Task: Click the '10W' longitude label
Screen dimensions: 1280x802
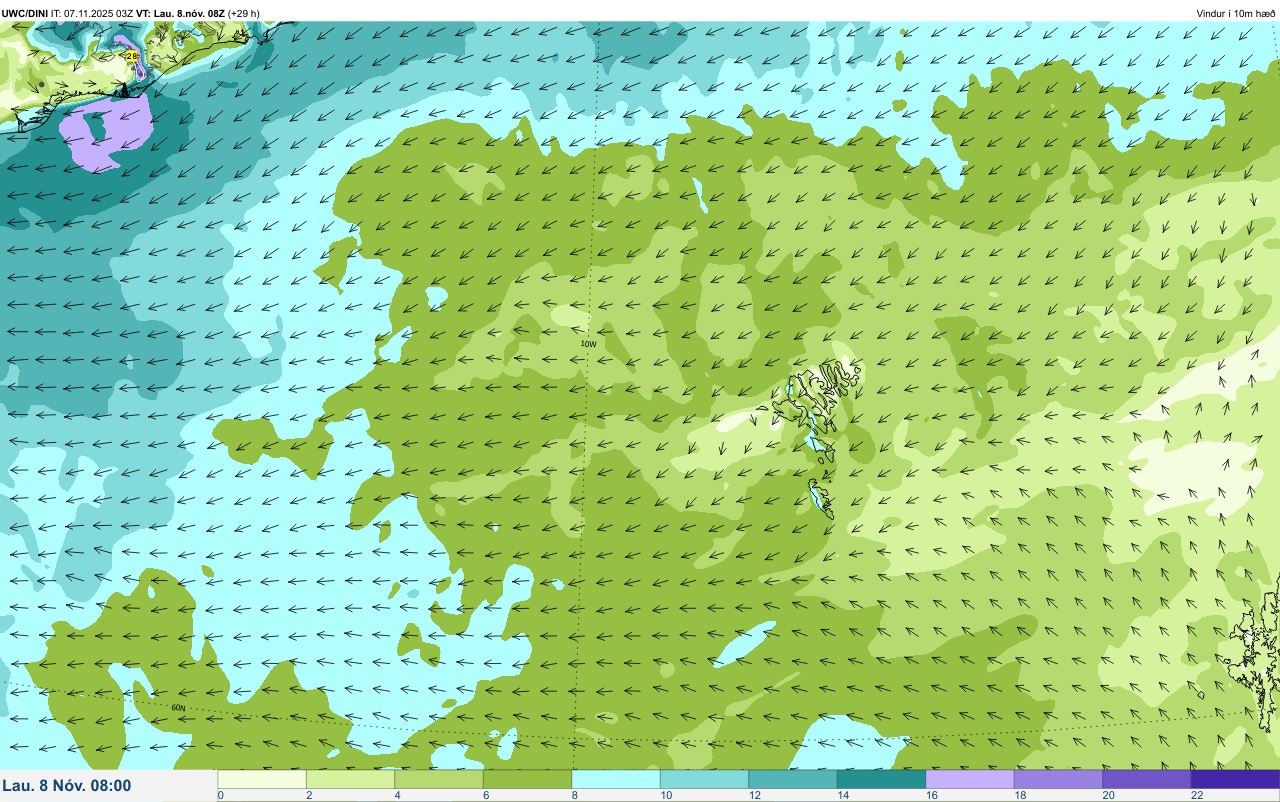Action: coord(589,344)
